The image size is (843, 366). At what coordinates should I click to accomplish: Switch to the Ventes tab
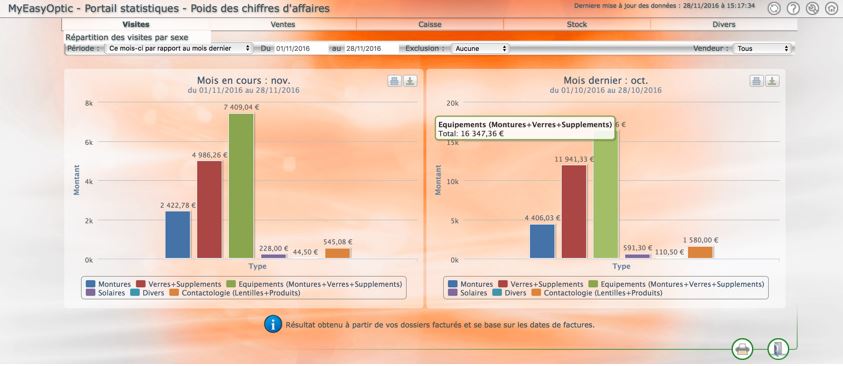click(283, 24)
